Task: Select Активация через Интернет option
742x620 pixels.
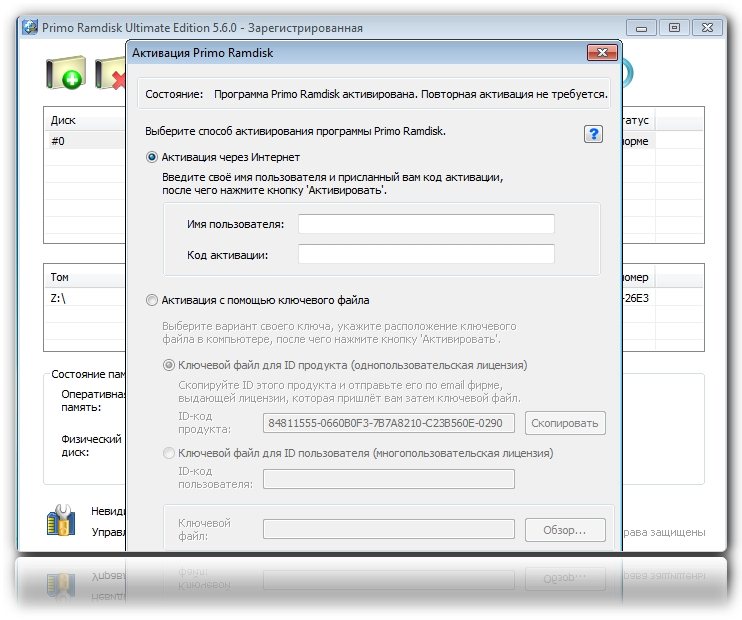Action: [x=152, y=157]
